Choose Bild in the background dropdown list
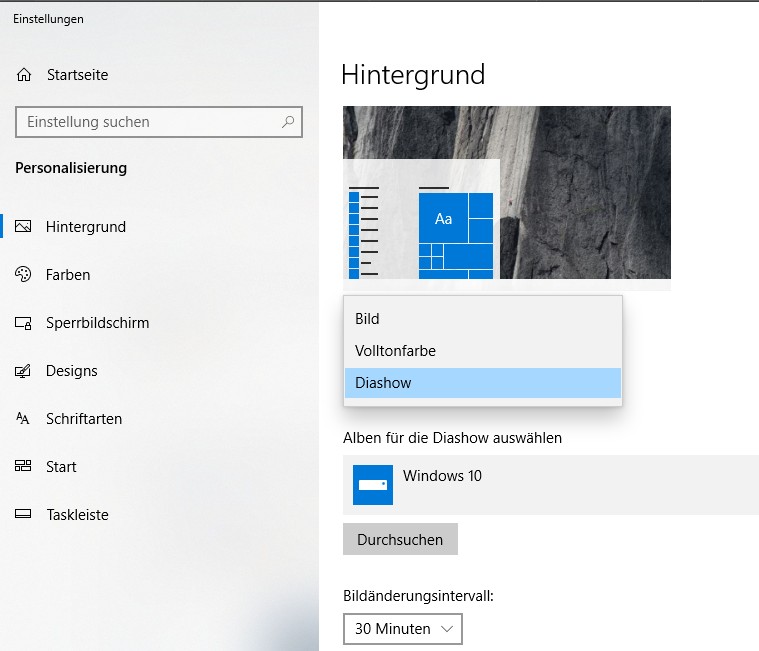The width and height of the screenshot is (759, 651). 483,319
